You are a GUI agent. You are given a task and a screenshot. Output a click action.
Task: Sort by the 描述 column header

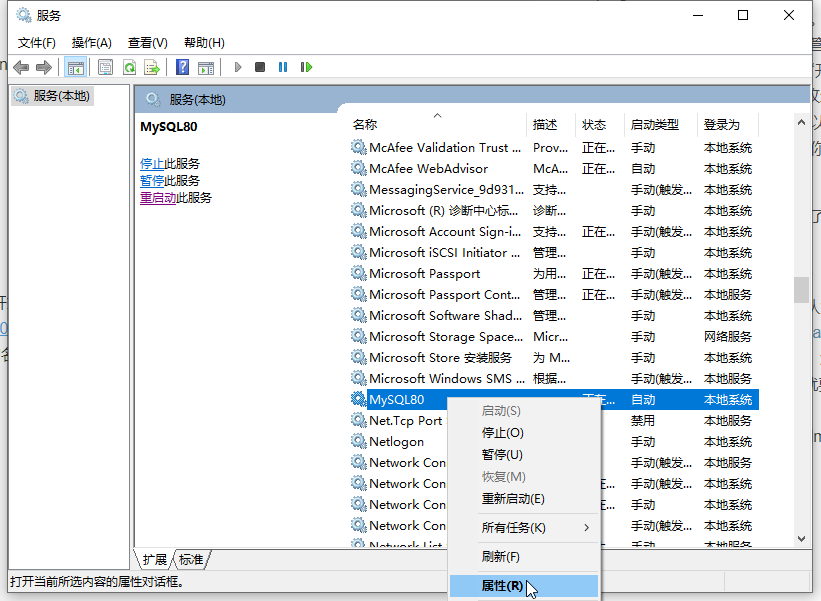click(551, 125)
